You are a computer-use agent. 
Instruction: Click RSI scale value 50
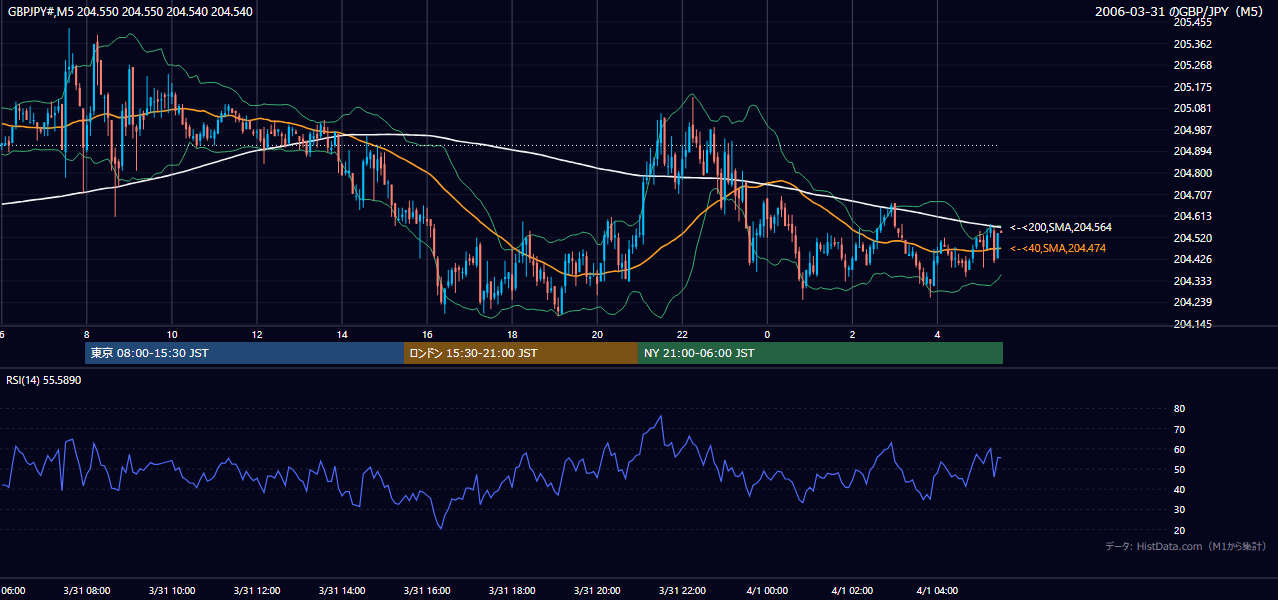[x=1179, y=469]
